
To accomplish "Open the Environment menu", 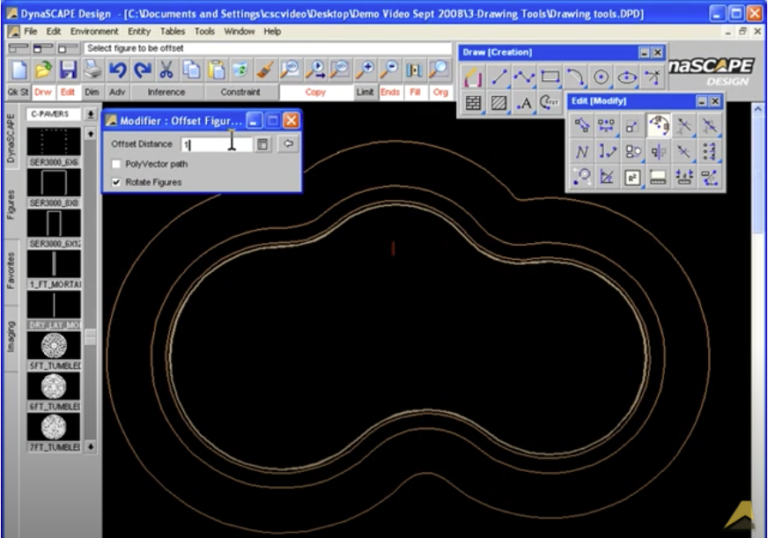I will click(x=94, y=31).
